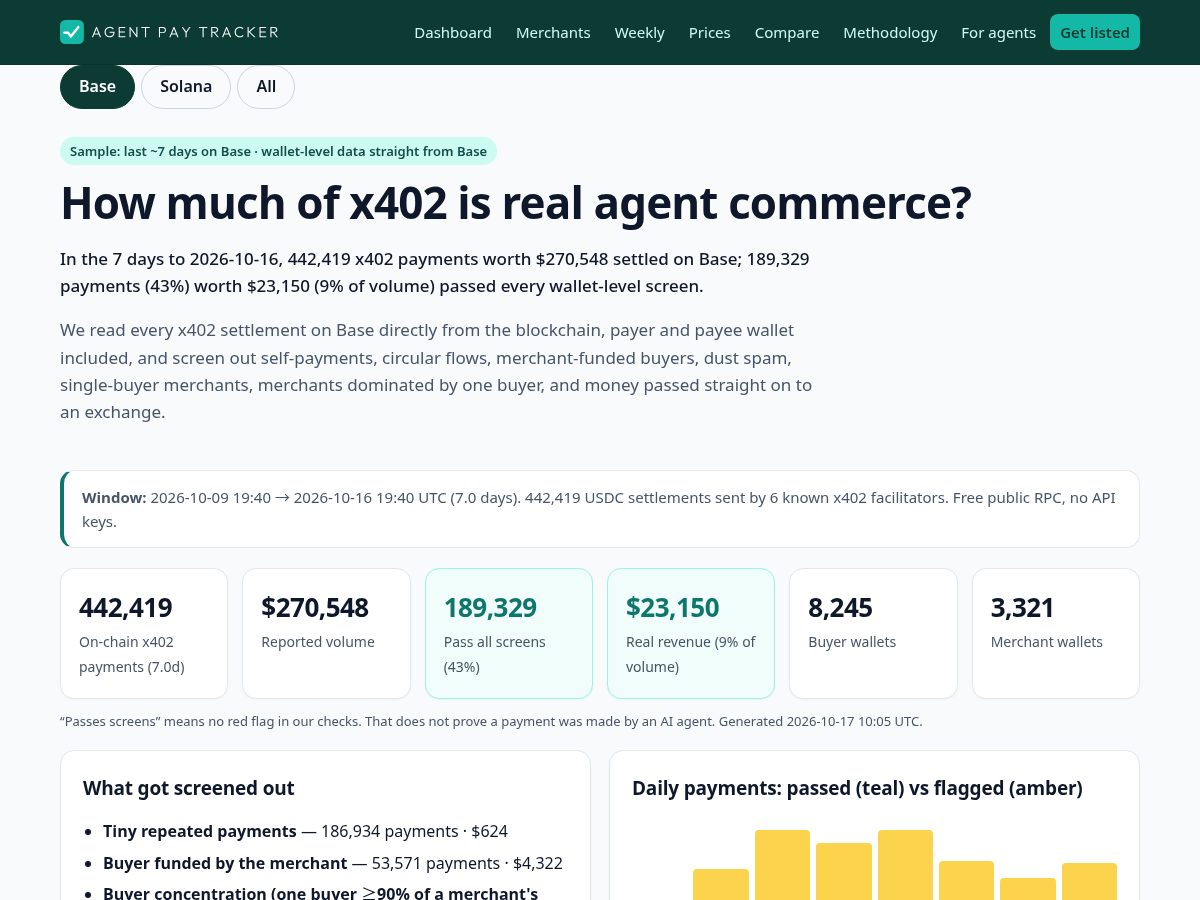The width and height of the screenshot is (1200, 900).
Task: Open the Compare page
Action: [x=787, y=32]
